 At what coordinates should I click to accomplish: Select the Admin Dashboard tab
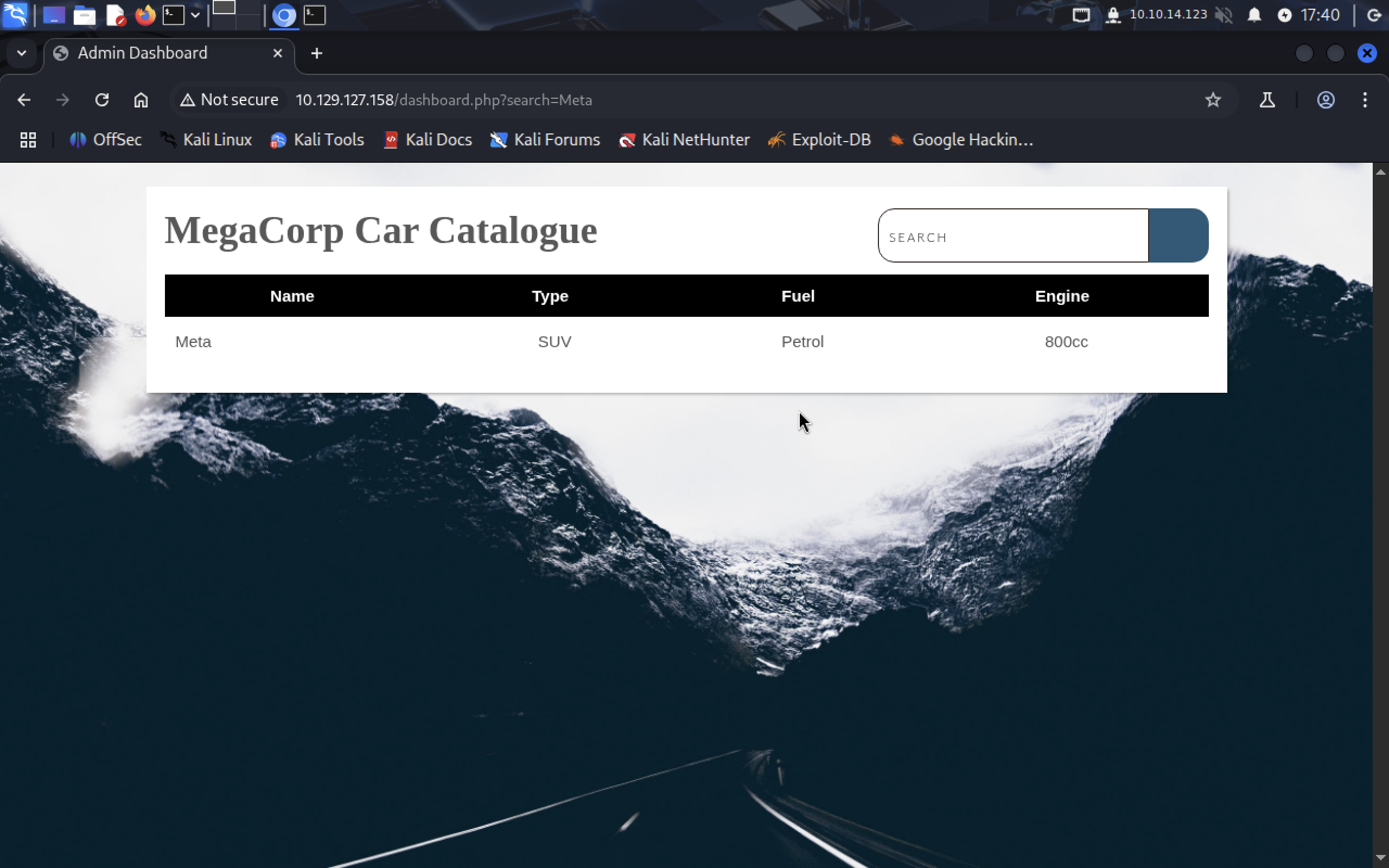point(169,53)
